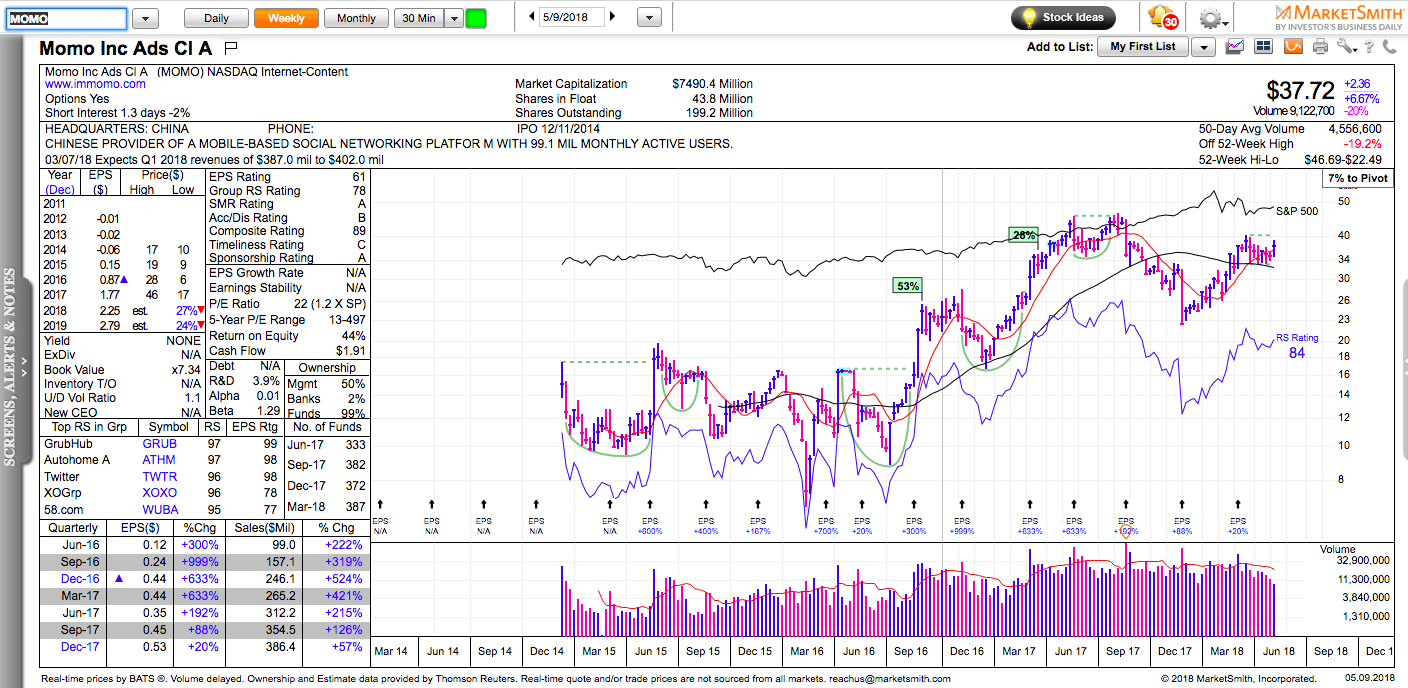Open the wrench tools menu

(1346, 46)
